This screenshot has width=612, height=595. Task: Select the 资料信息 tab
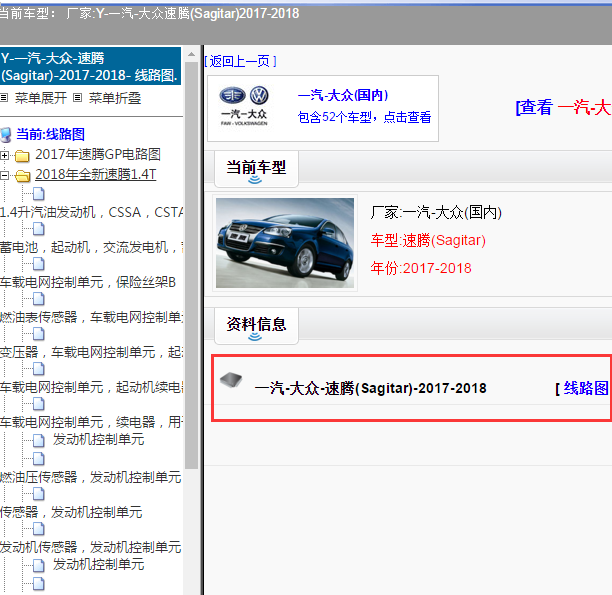tap(256, 326)
